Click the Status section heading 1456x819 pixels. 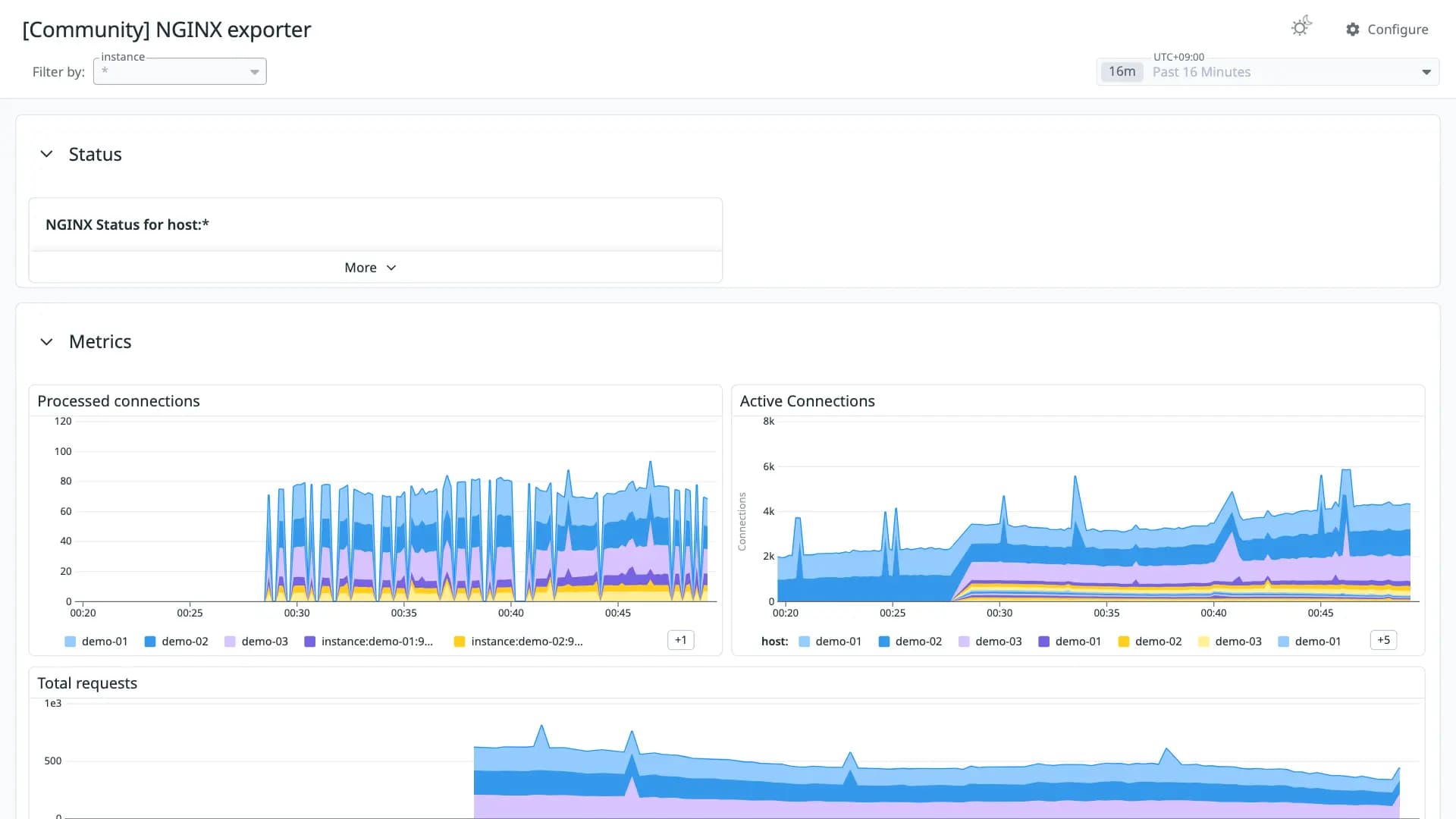[x=96, y=155]
